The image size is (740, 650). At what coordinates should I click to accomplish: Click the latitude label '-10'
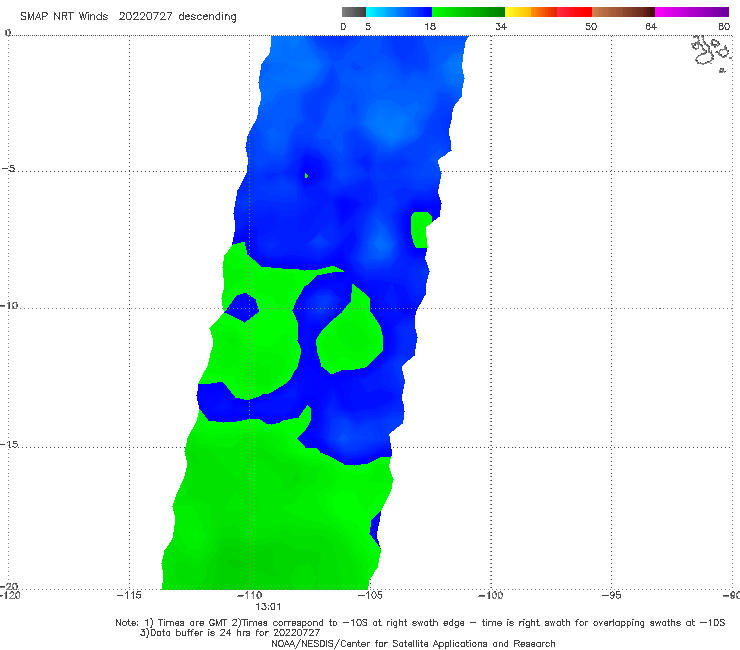[x=9, y=305]
